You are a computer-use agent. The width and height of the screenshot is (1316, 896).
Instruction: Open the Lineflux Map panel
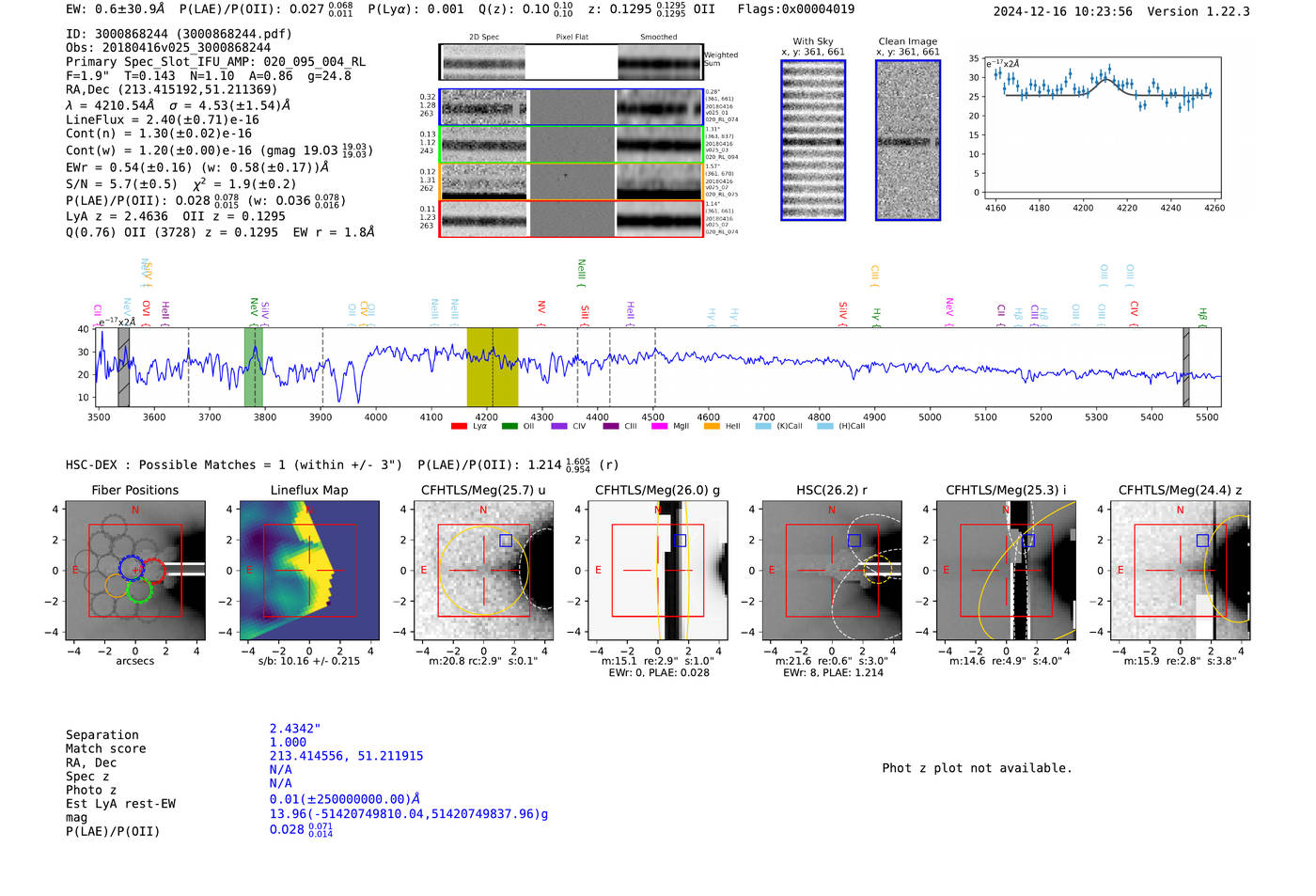click(309, 571)
